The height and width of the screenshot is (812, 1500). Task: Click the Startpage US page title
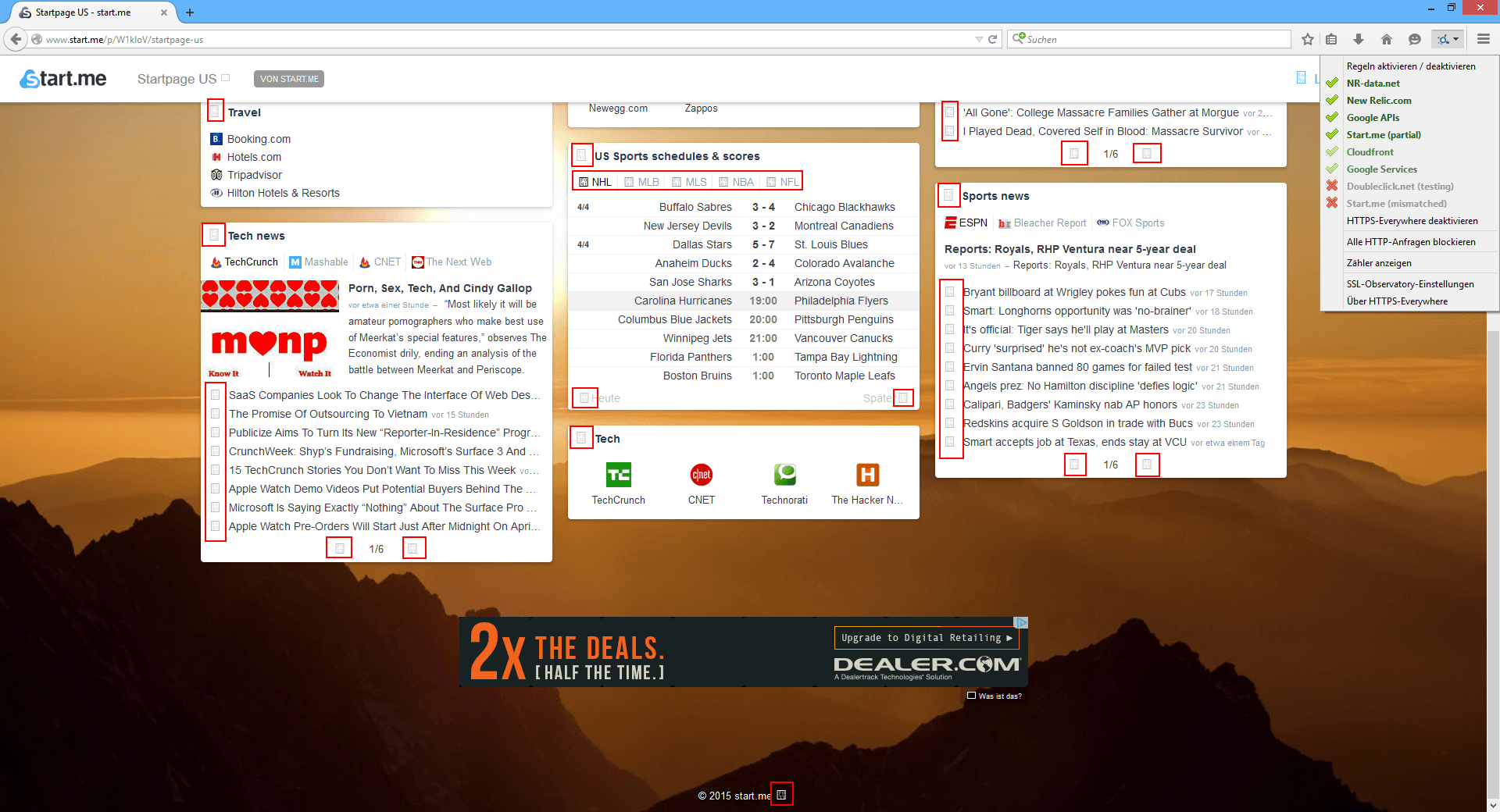[x=177, y=79]
